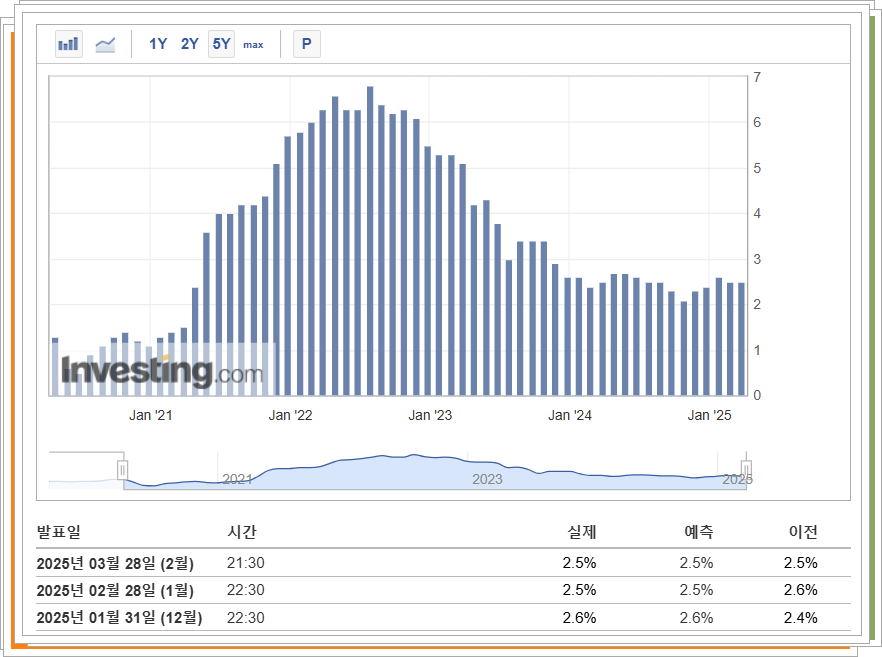
Task: Click y-axis value 7
Action: coord(757,77)
